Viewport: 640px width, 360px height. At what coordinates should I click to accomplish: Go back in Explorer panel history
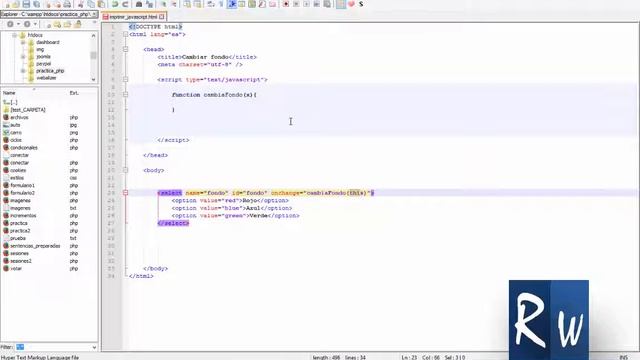pyautogui.click(x=10, y=24)
